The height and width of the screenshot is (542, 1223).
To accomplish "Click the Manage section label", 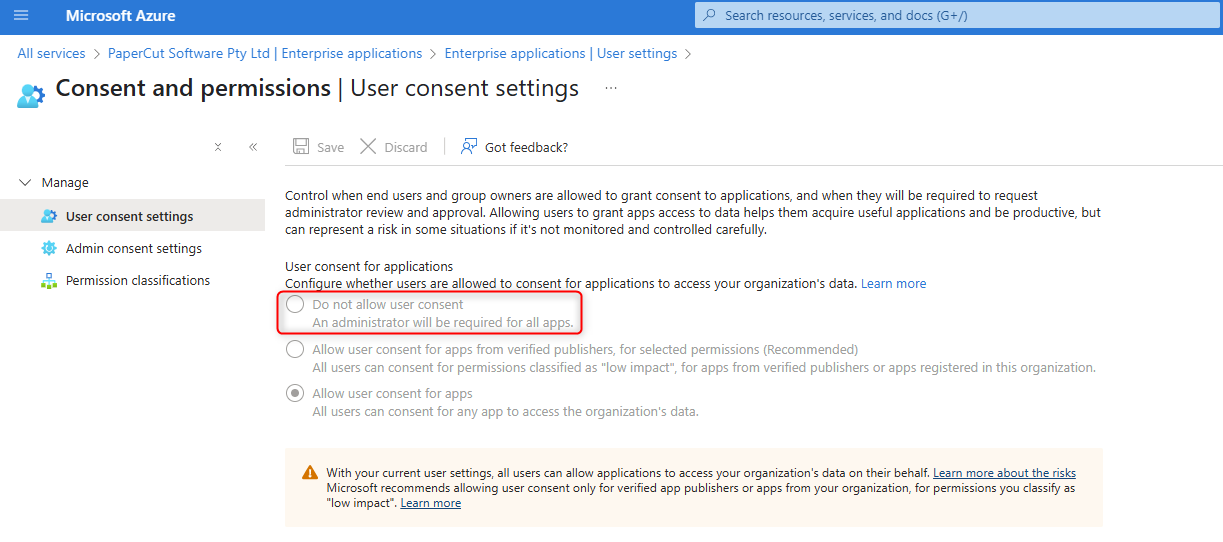I will (65, 183).
